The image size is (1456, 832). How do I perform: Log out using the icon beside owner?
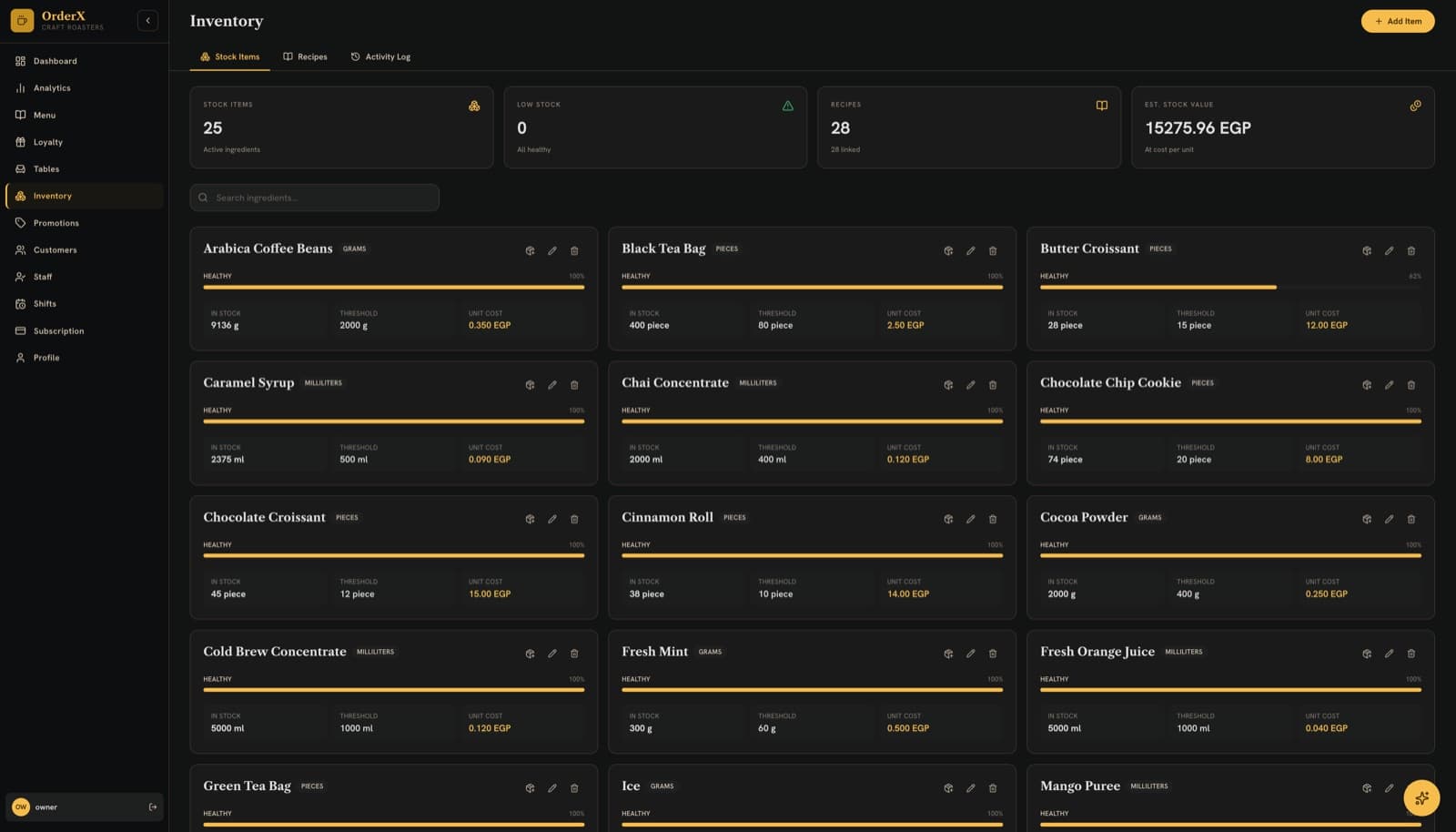pos(153,807)
